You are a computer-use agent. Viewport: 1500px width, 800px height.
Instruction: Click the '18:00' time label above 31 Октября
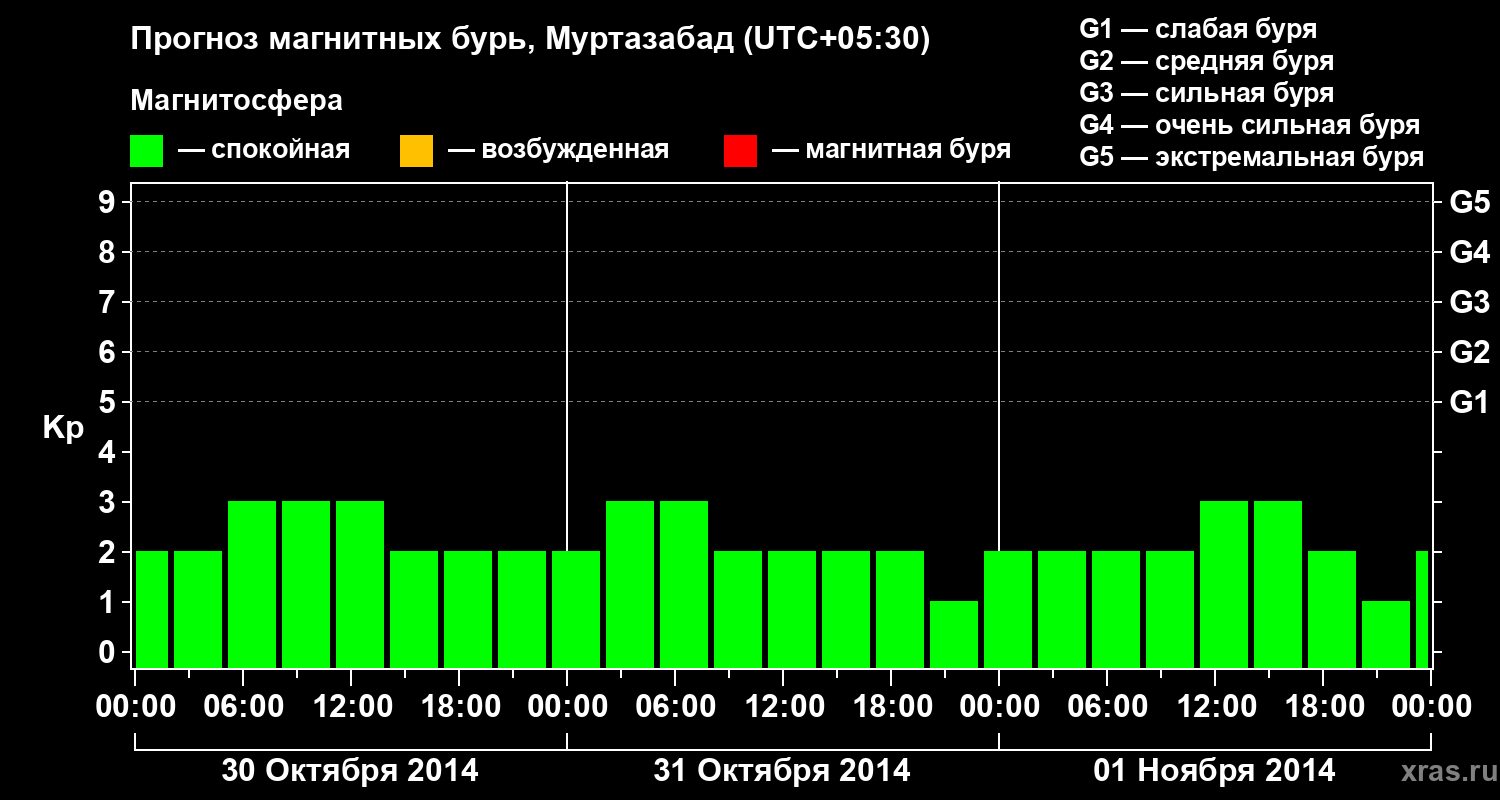coord(891,706)
